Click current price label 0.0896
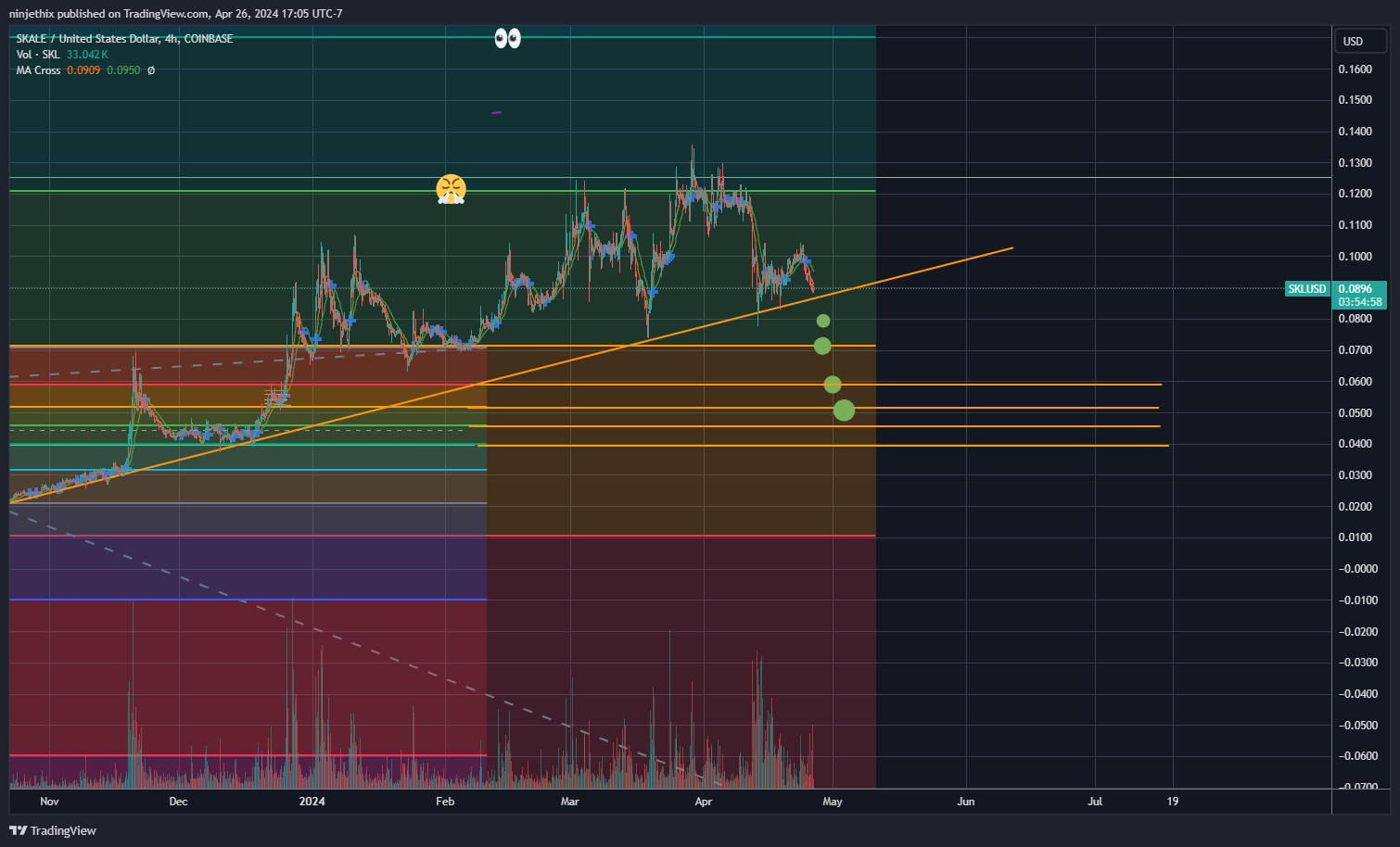This screenshot has width=1400, height=847. [x=1355, y=289]
